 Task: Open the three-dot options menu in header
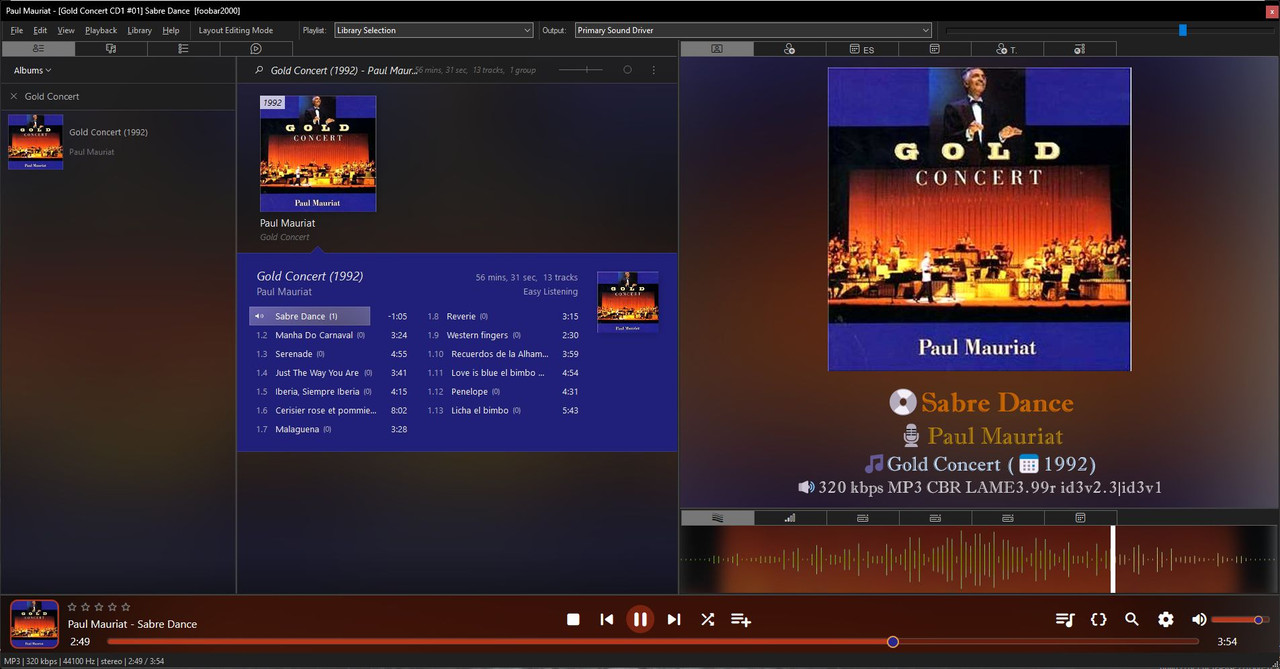[x=654, y=70]
